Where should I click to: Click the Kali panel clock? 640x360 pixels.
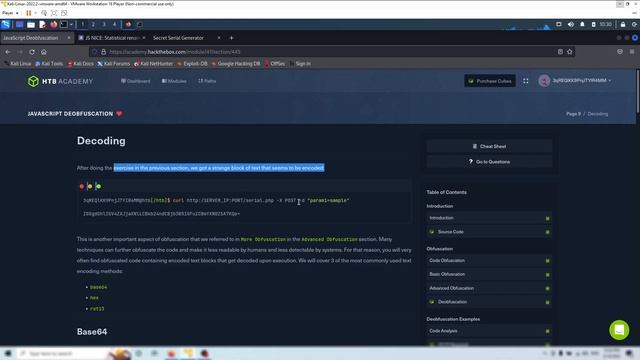click(606, 24)
